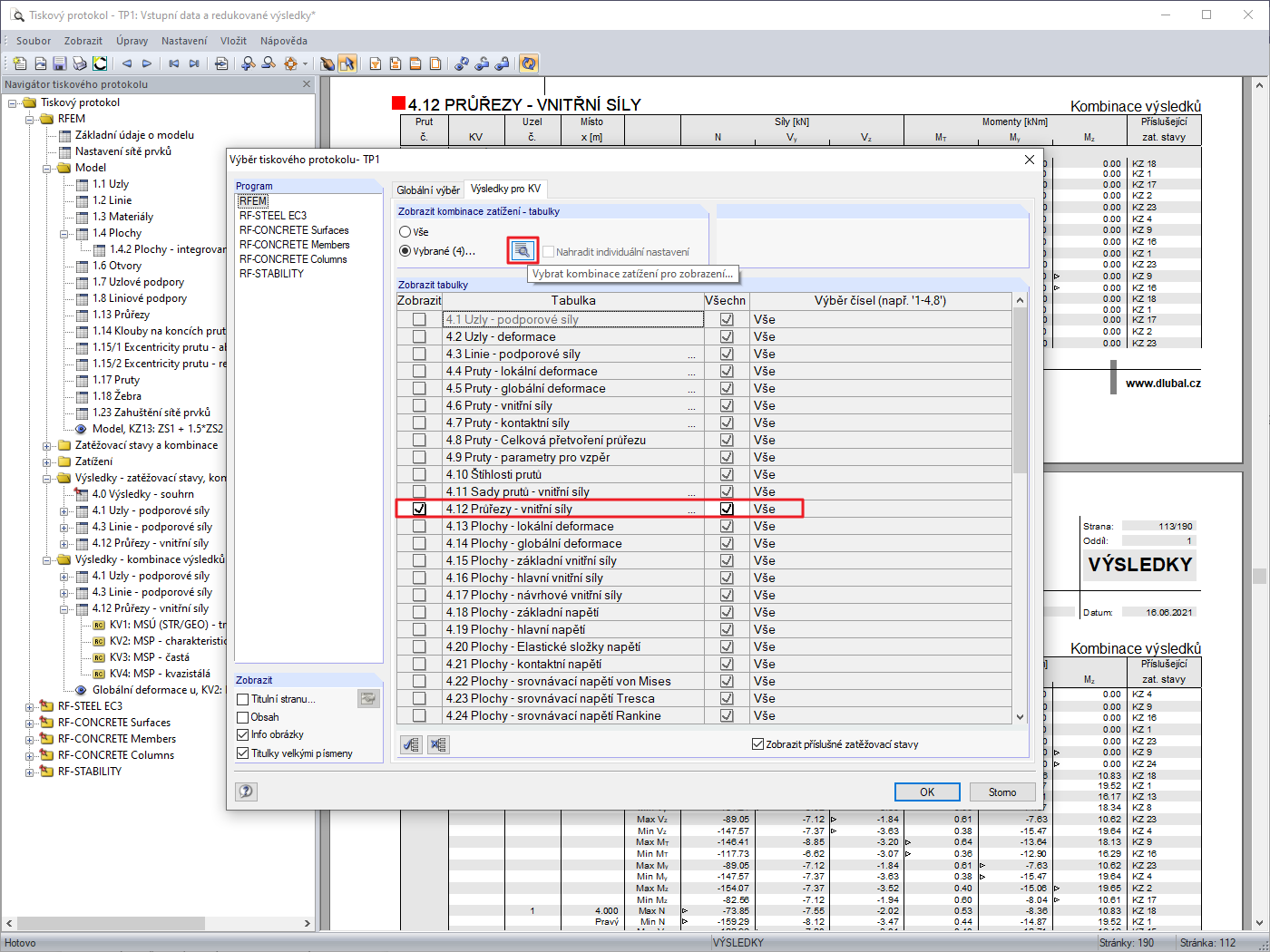Toggle 'Titulky velkými písmeny' checkbox
Image resolution: width=1270 pixels, height=952 pixels.
[x=243, y=753]
